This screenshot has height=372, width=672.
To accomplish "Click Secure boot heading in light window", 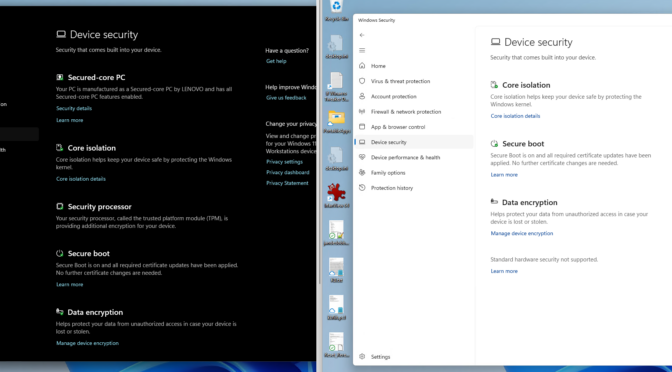I will pyautogui.click(x=523, y=144).
